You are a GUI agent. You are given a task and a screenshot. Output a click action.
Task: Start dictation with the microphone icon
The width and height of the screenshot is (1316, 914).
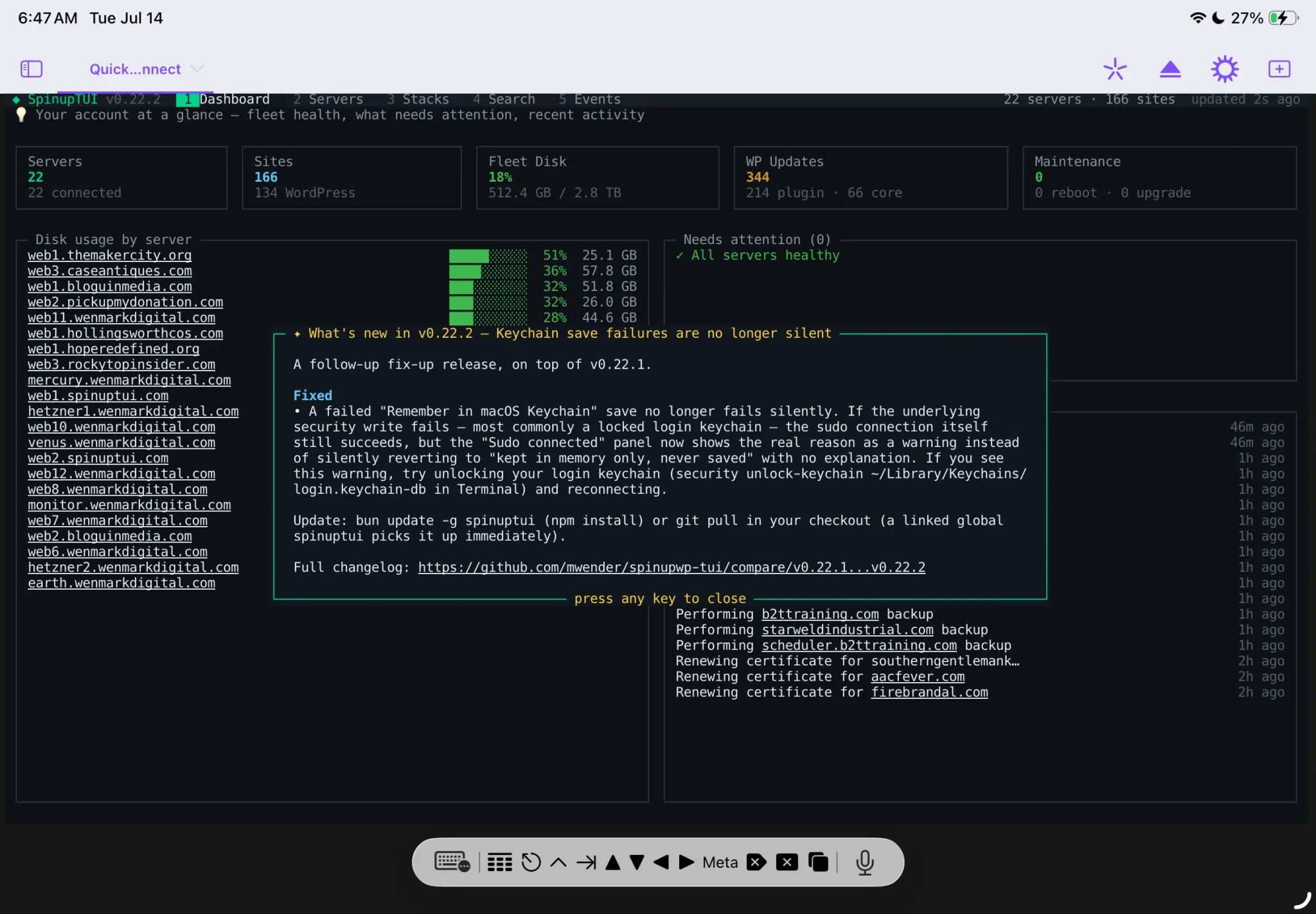tap(865, 862)
